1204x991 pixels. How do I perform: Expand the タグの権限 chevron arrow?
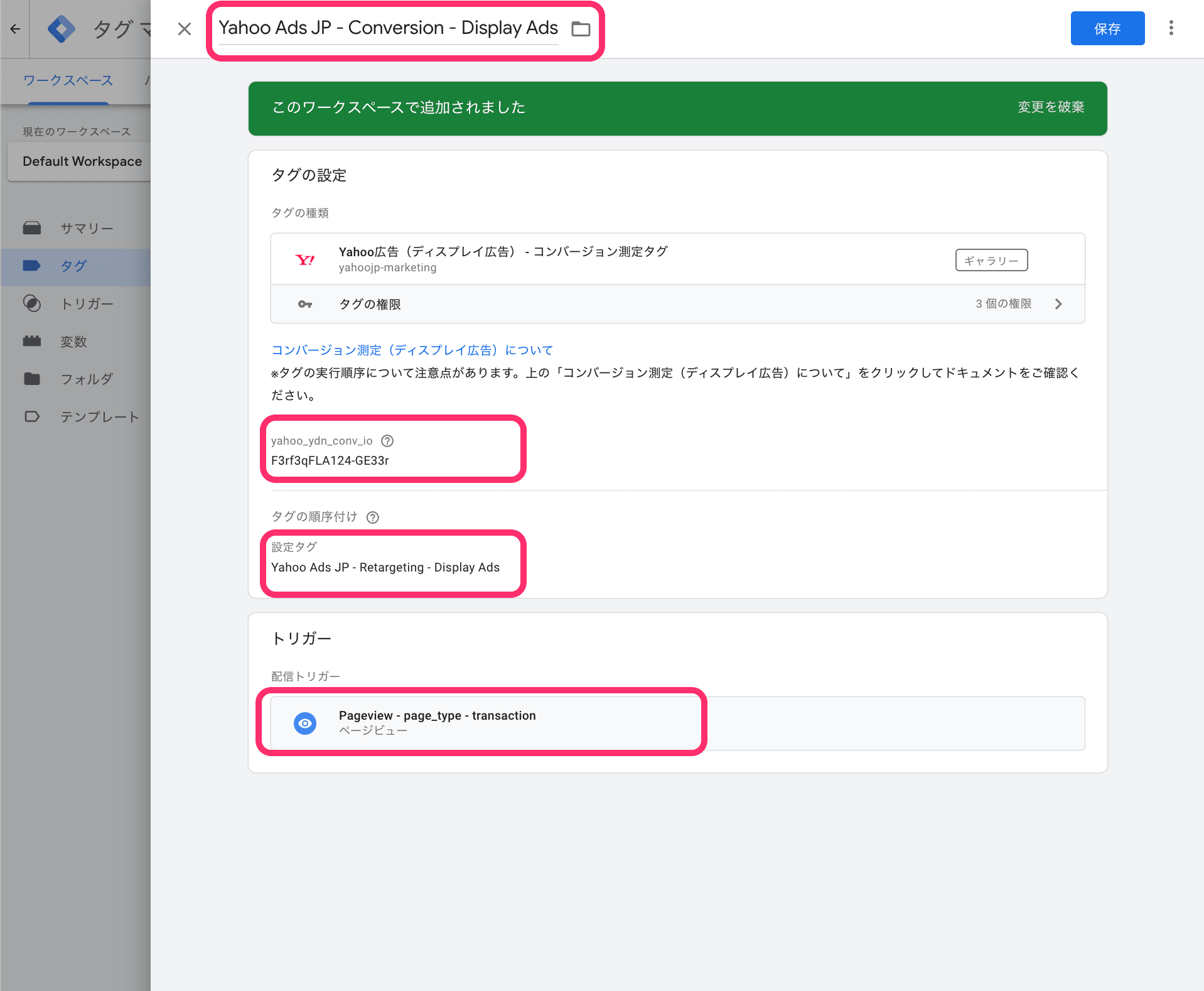pos(1058,304)
